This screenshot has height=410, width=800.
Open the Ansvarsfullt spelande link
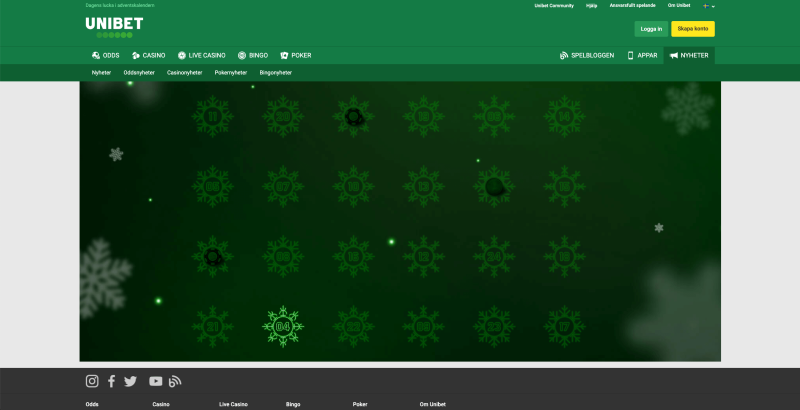pyautogui.click(x=633, y=5)
